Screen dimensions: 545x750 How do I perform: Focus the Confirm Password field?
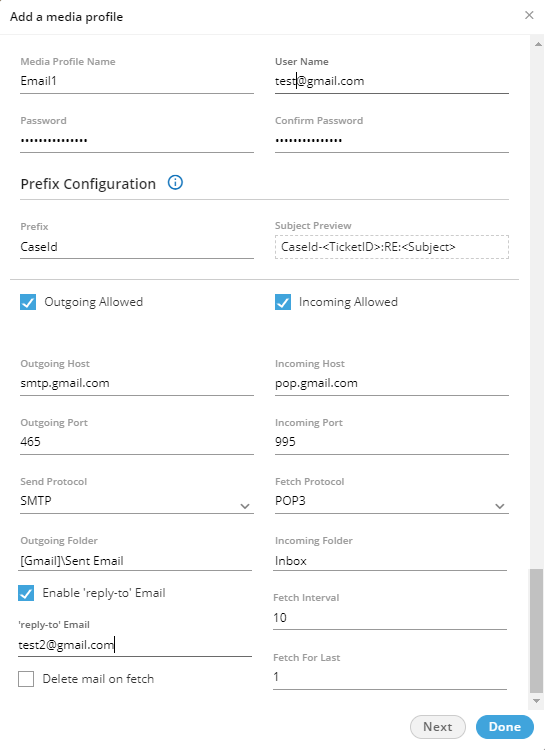(x=391, y=141)
